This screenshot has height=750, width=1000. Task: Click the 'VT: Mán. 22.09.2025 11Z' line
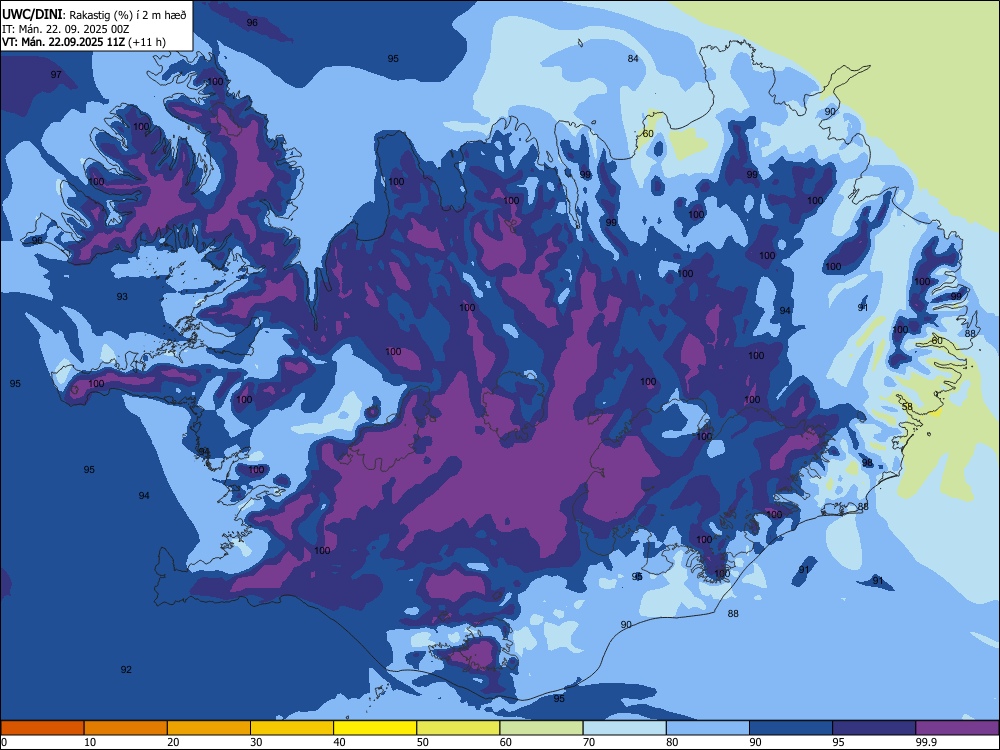(63, 42)
